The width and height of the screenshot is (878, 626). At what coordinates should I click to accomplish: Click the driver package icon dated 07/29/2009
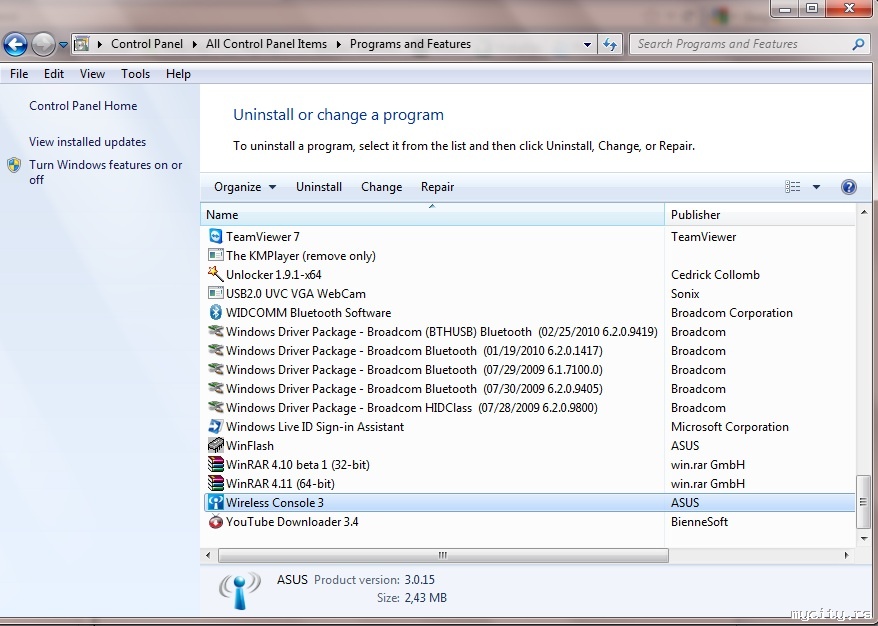(216, 370)
